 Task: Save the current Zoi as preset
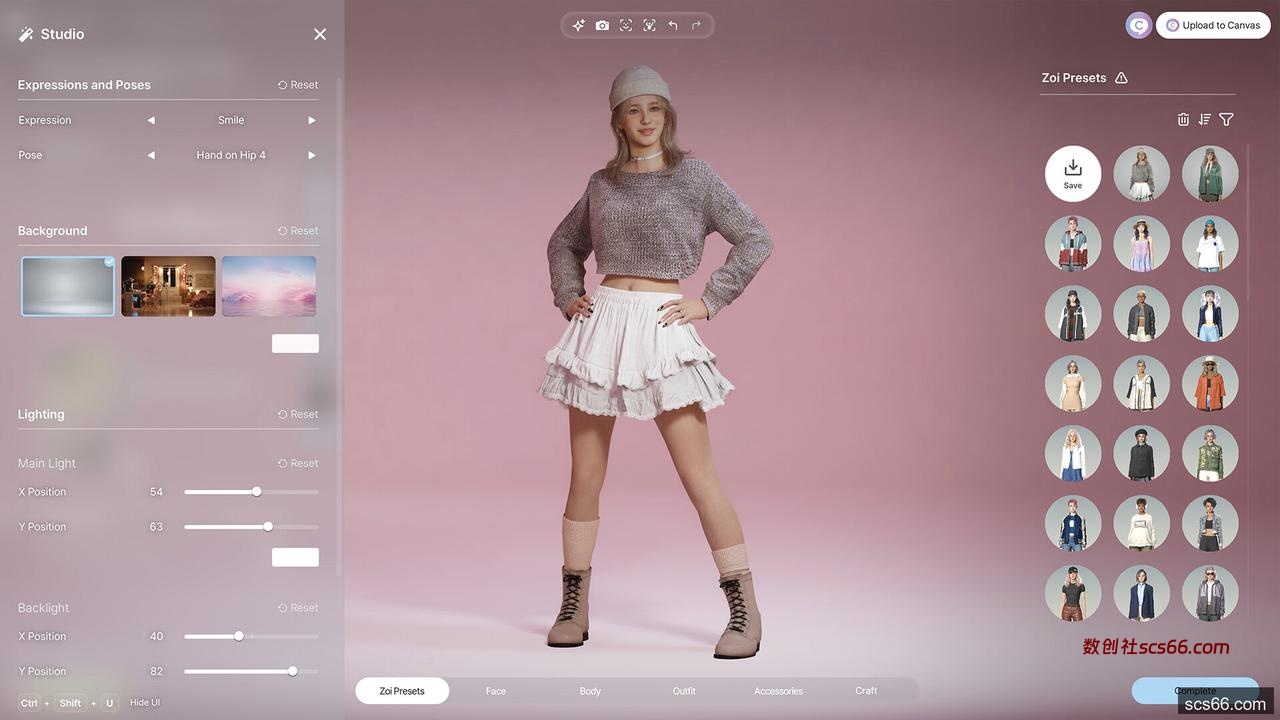coord(1073,173)
